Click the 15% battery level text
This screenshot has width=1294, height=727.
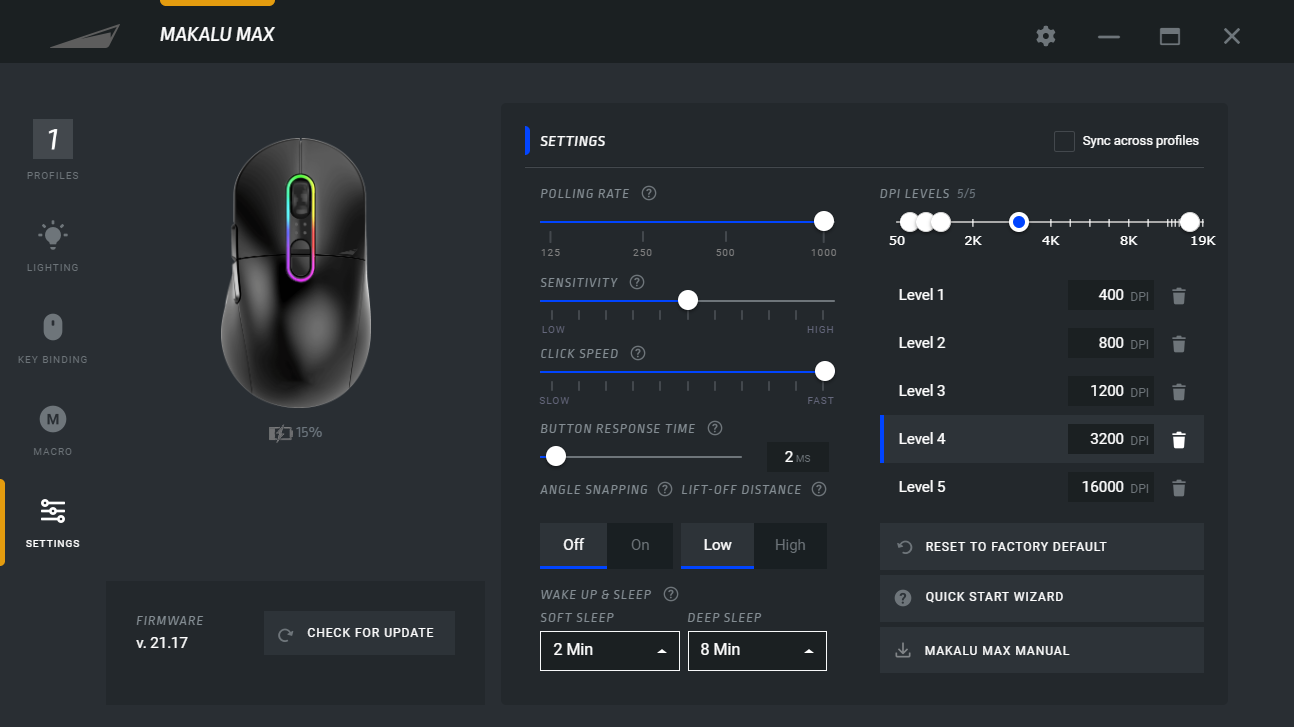(x=309, y=433)
